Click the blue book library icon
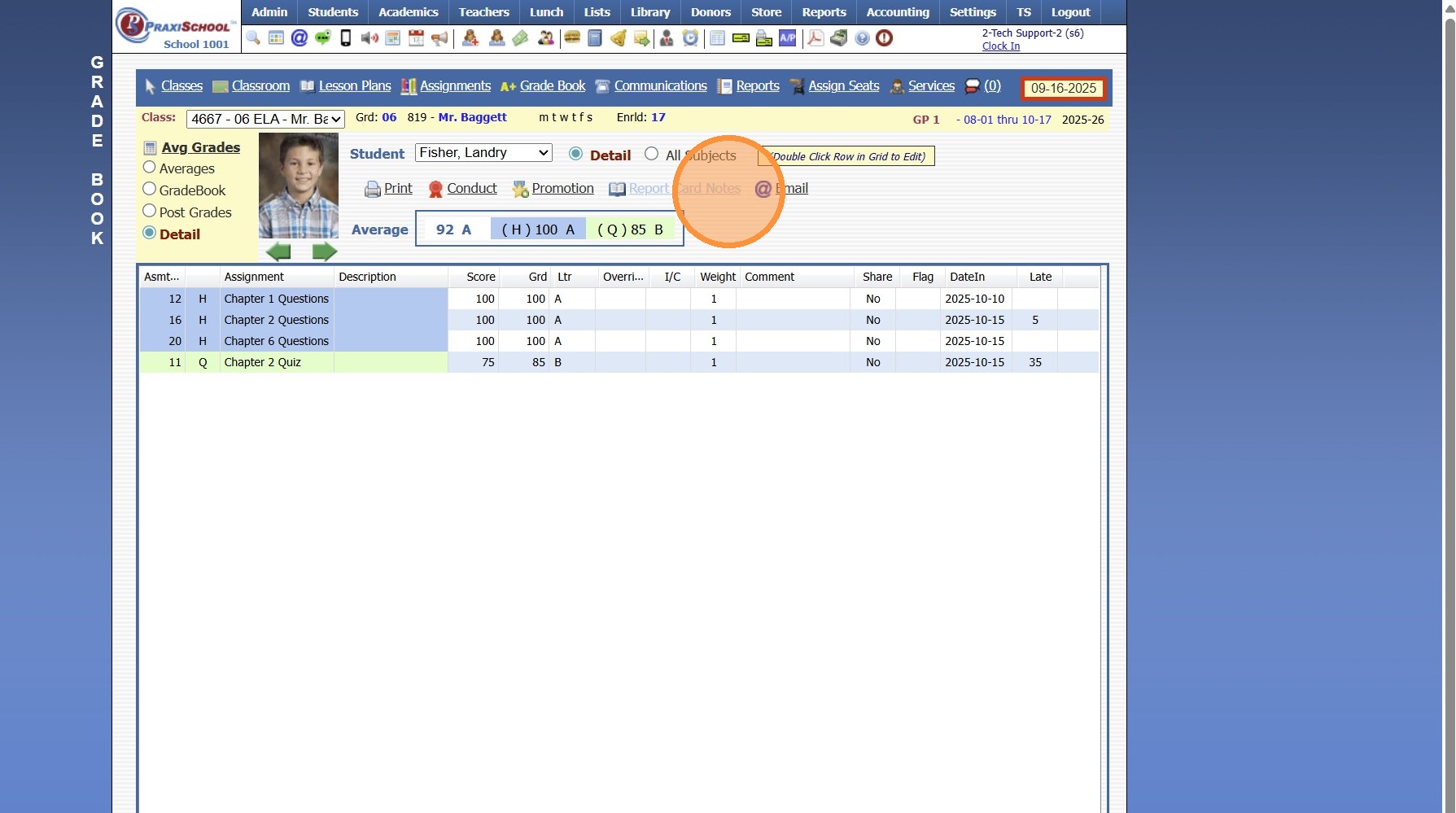Image resolution: width=1456 pixels, height=813 pixels. point(595,38)
